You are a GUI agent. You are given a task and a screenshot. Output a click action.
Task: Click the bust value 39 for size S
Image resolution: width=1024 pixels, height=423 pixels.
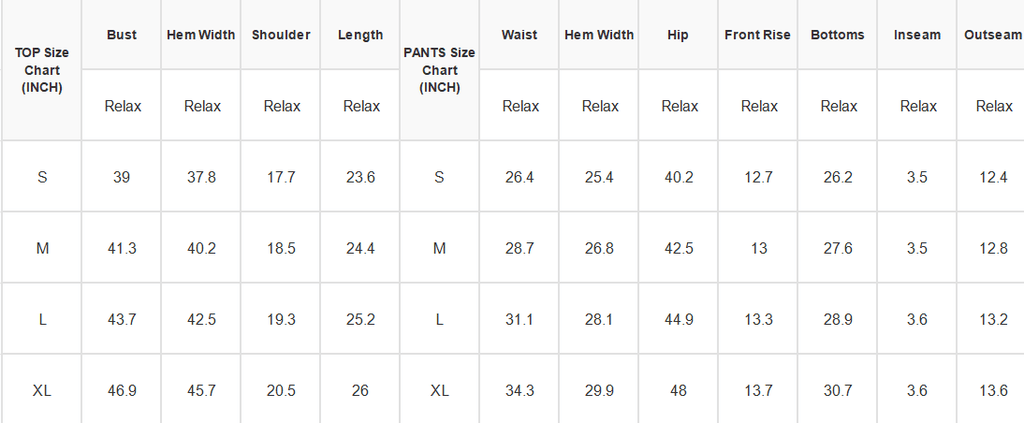pyautogui.click(x=121, y=177)
